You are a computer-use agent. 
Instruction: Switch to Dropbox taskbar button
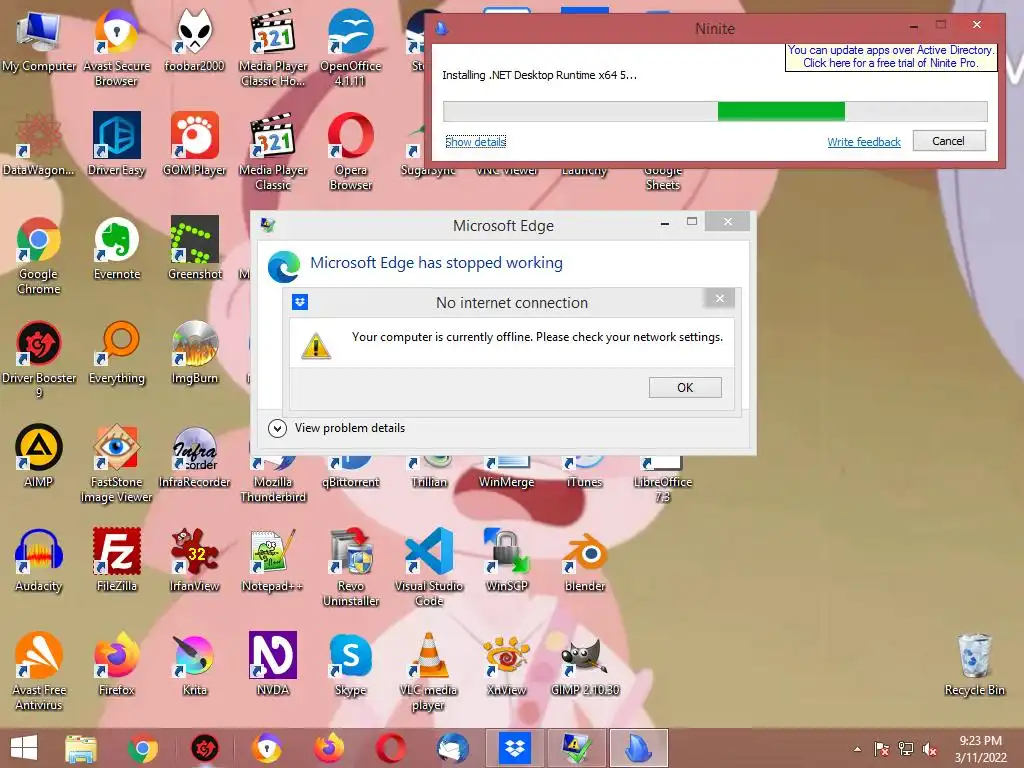[515, 748]
